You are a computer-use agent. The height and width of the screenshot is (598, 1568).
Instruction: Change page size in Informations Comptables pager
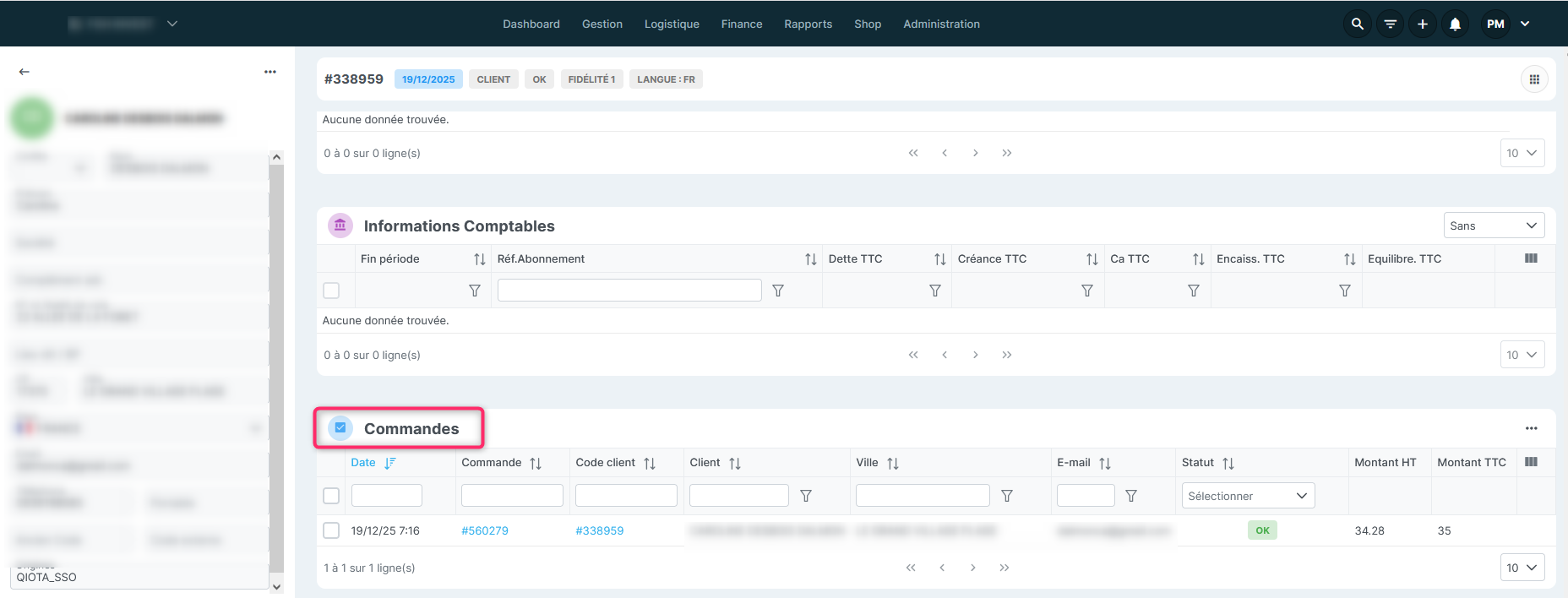click(x=1522, y=355)
